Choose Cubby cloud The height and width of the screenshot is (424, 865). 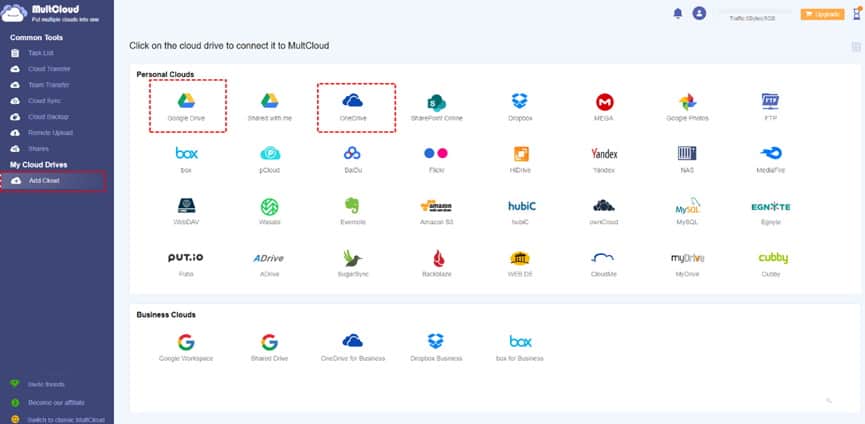[x=772, y=264]
